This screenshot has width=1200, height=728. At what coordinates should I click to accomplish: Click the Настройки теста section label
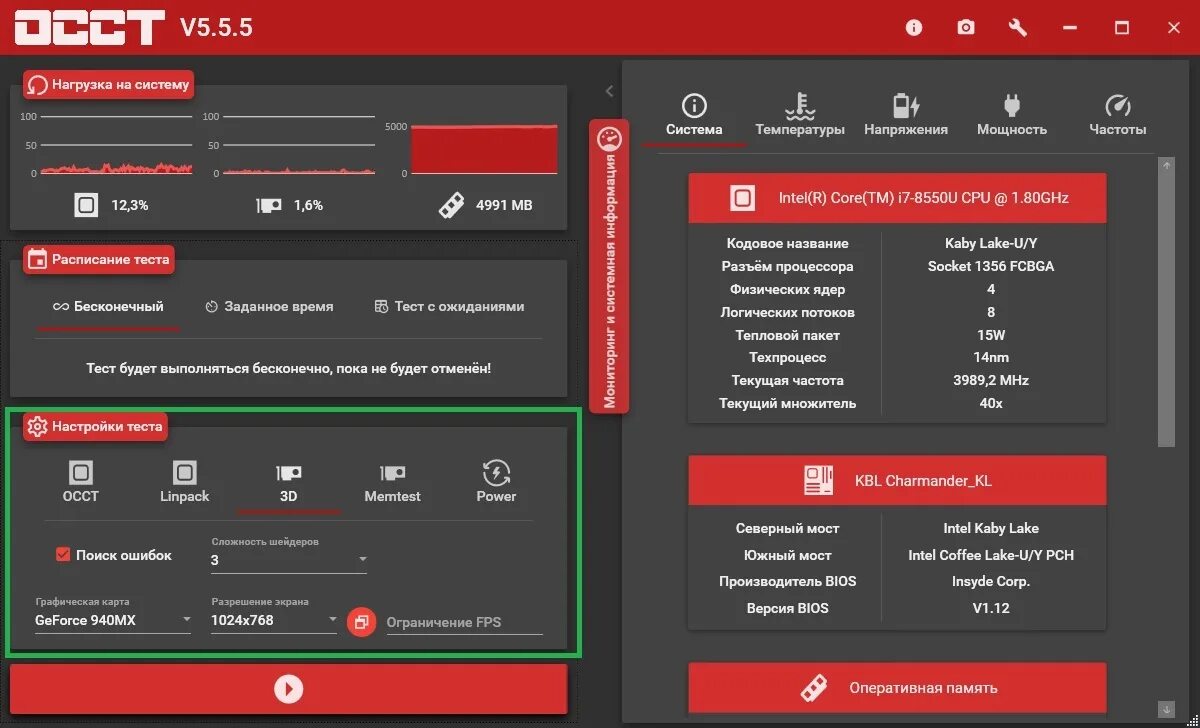pyautogui.click(x=95, y=427)
